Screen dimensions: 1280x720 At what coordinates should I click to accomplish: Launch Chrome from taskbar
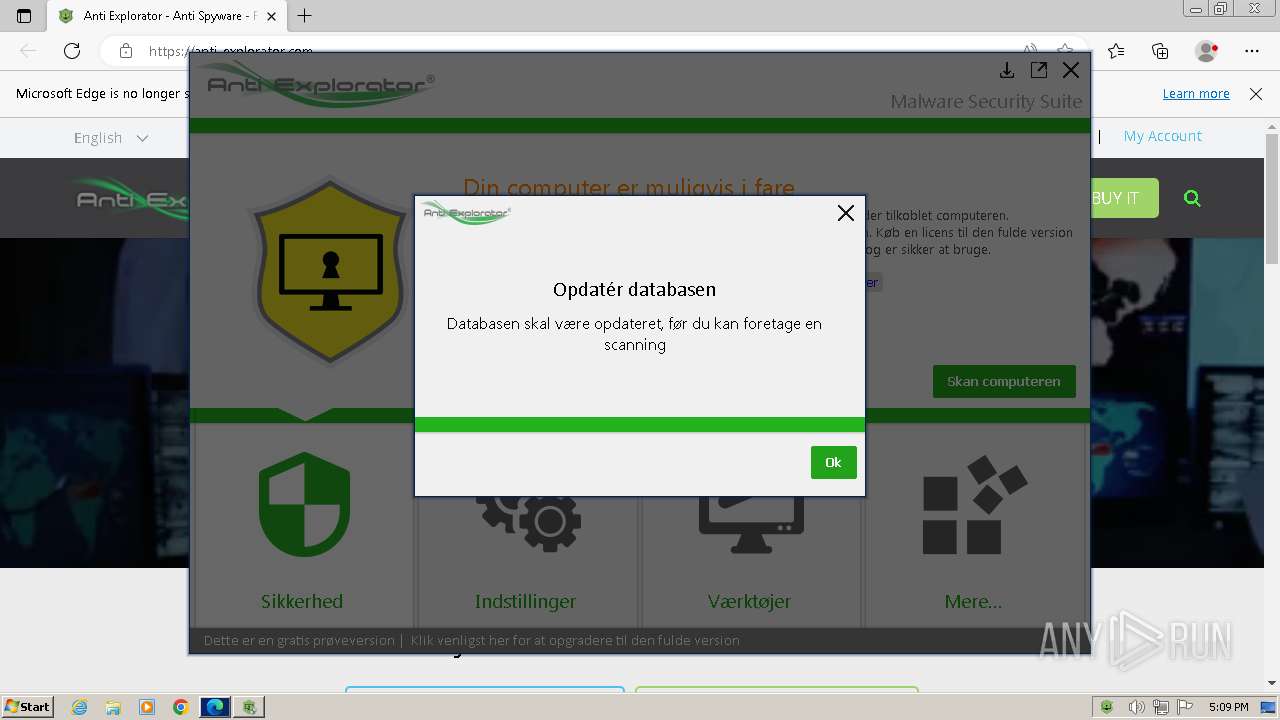point(180,707)
